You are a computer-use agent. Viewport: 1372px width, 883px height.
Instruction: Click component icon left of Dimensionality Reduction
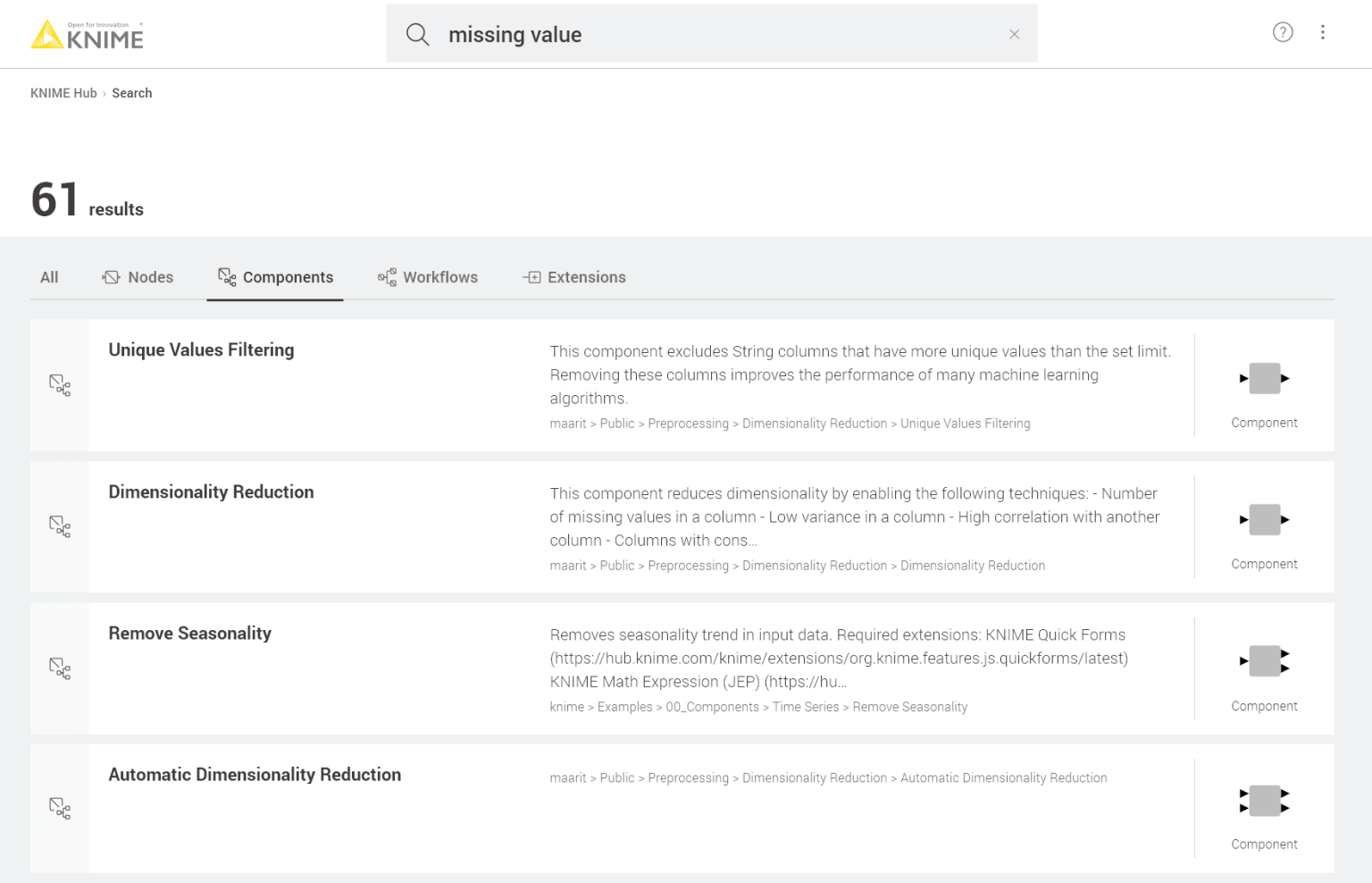pyautogui.click(x=60, y=526)
